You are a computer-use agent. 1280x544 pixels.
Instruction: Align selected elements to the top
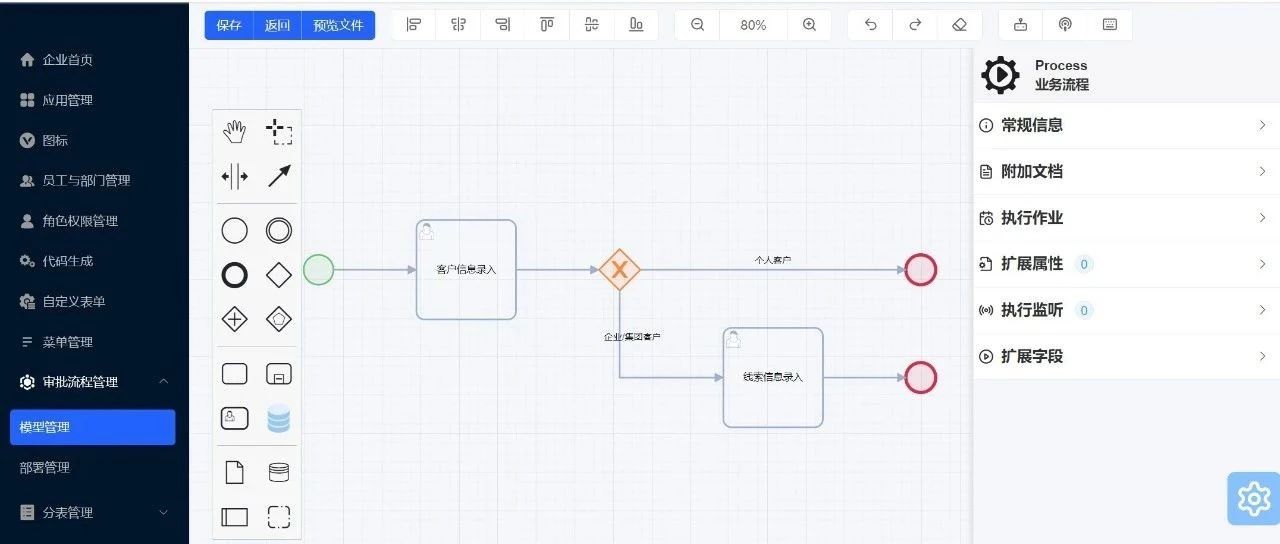click(547, 25)
